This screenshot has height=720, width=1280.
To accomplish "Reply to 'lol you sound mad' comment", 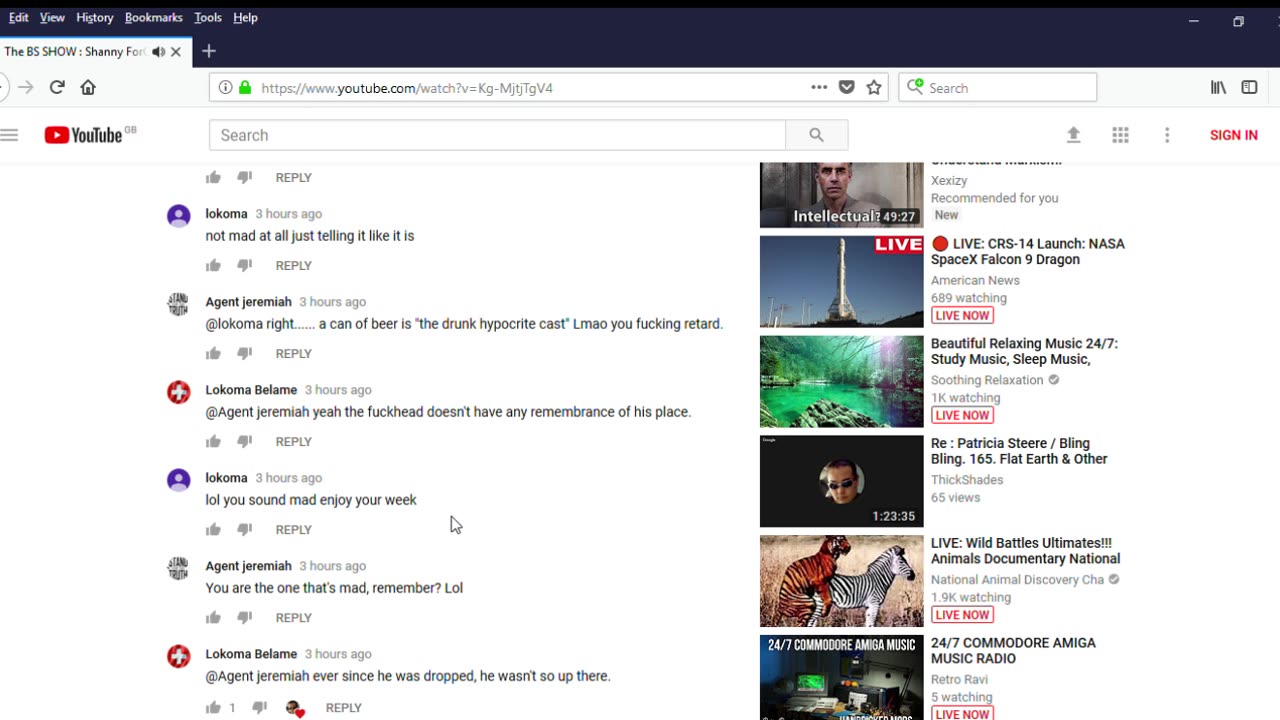I will (293, 529).
